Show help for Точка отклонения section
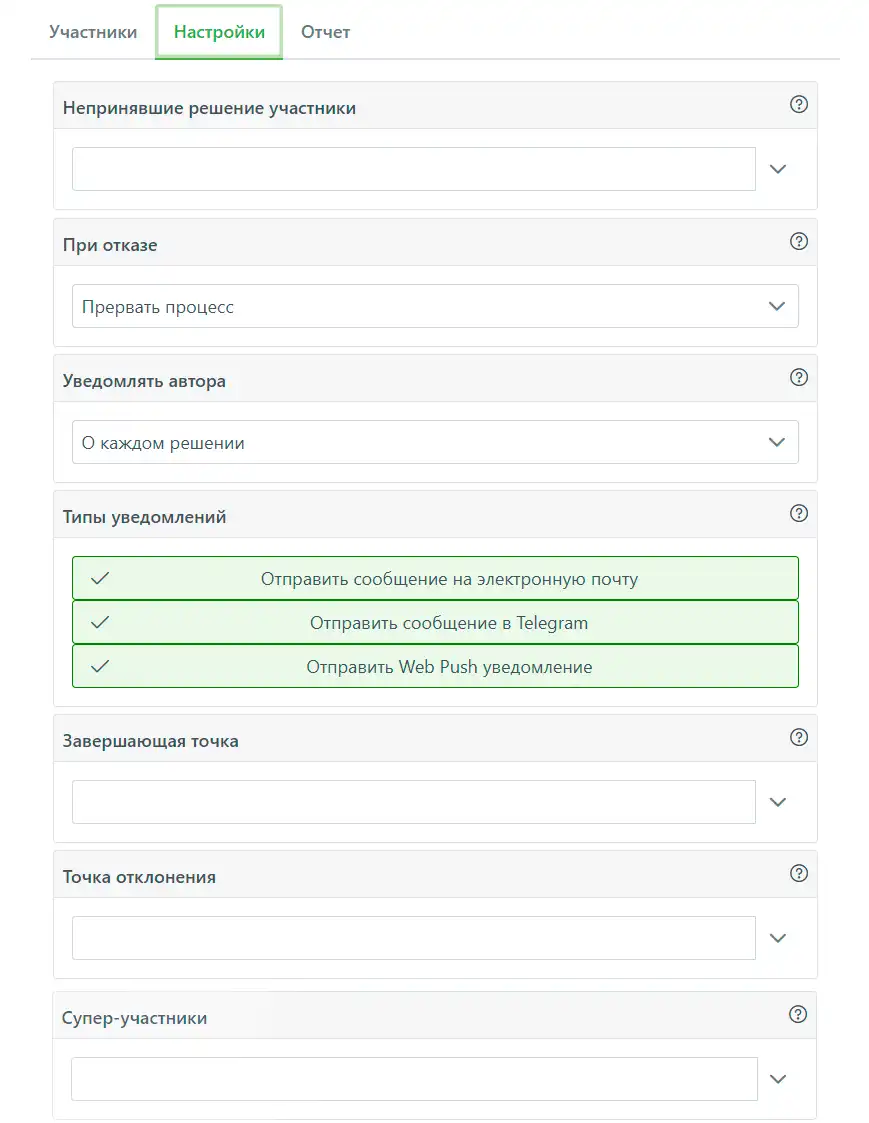This screenshot has width=869, height=1123. coord(799,874)
